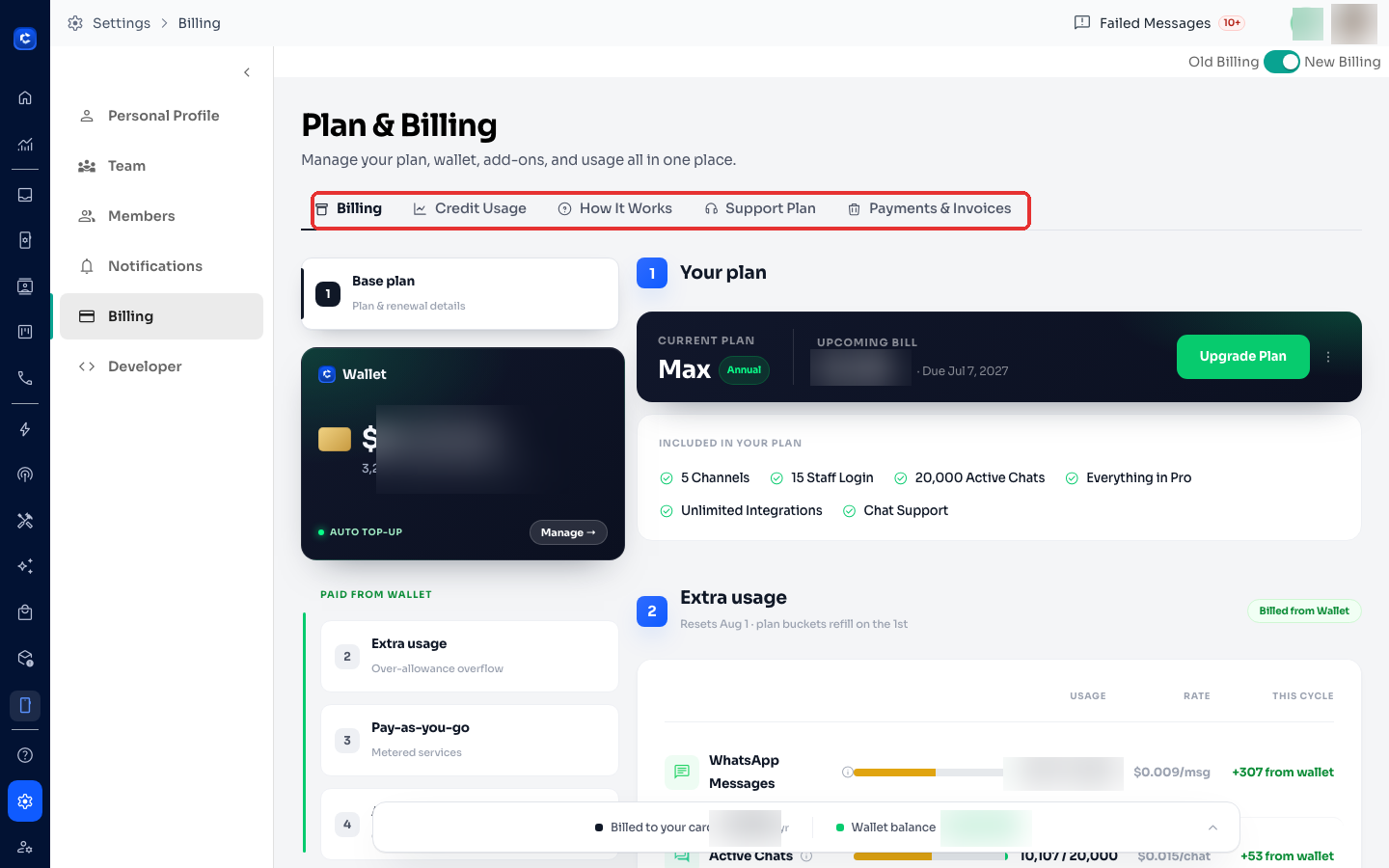Open the Payments & Invoices tab
Image resolution: width=1389 pixels, height=868 pixels.
click(930, 208)
